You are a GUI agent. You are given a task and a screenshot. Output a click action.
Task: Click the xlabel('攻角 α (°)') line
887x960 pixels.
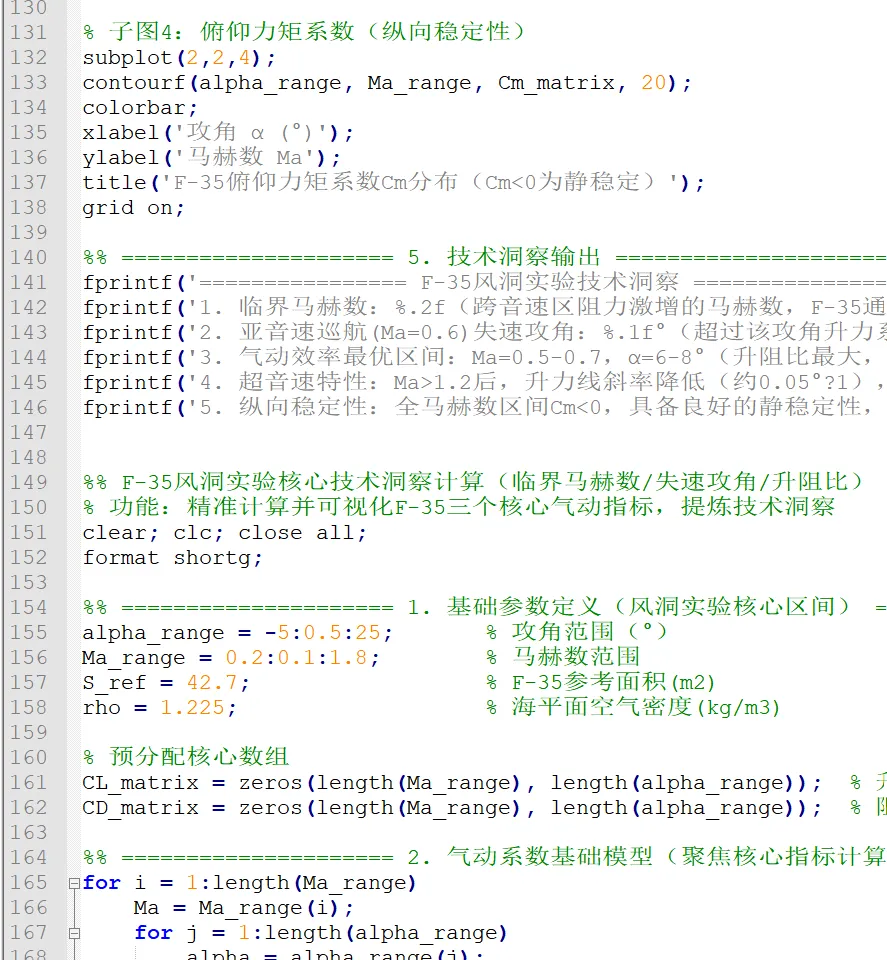click(x=218, y=132)
